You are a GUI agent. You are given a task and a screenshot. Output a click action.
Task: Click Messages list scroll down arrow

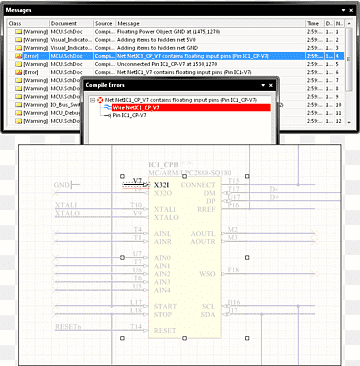click(x=349, y=122)
